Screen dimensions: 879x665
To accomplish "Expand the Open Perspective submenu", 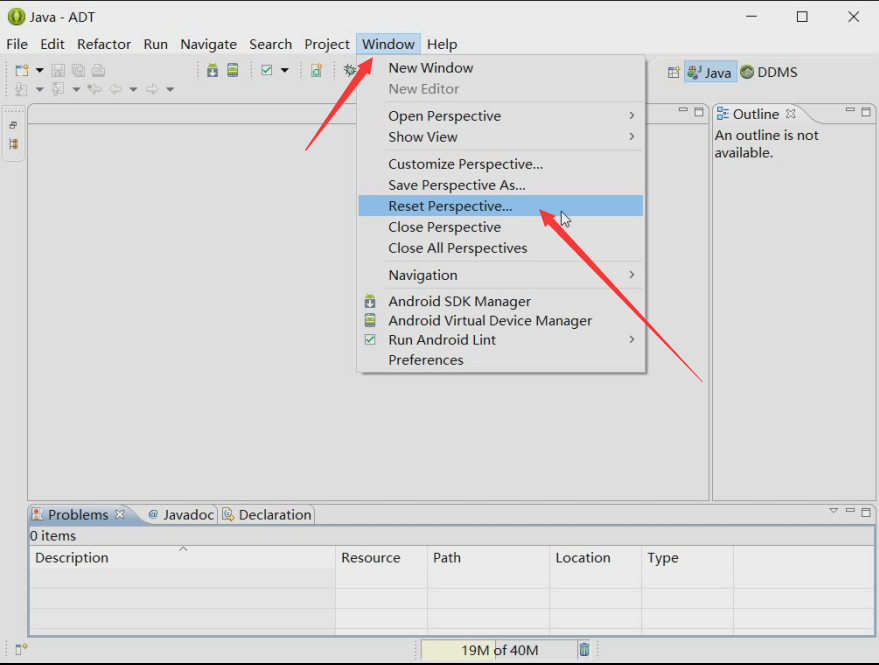I will pos(501,116).
